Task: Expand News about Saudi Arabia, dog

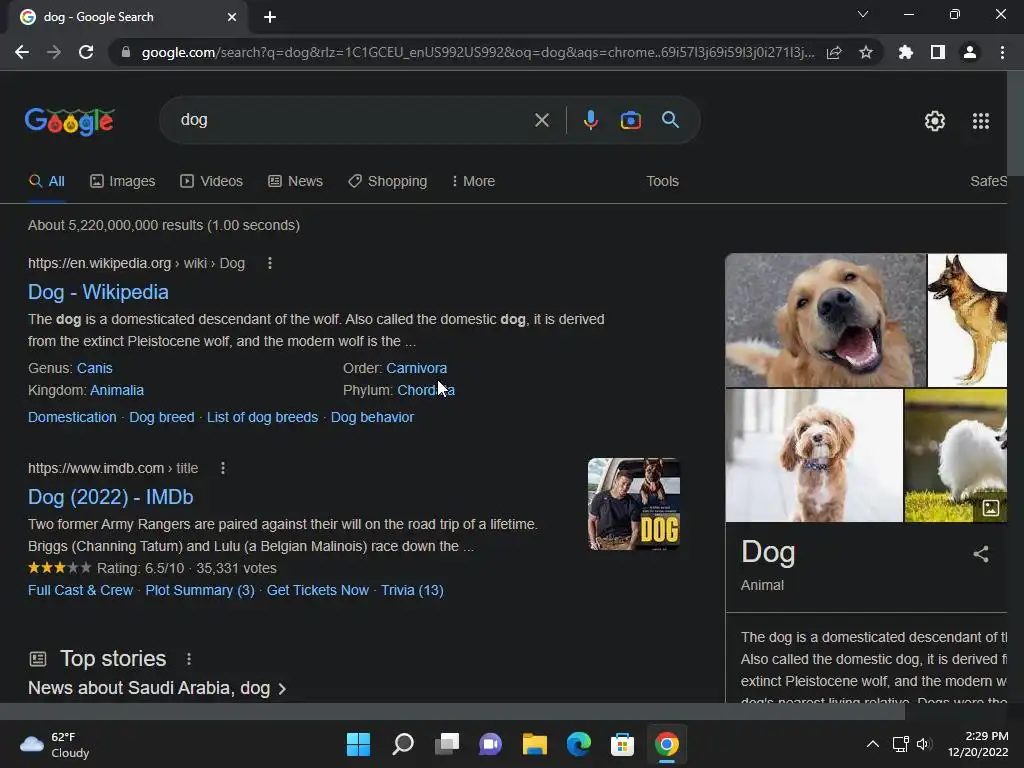Action: point(157,688)
